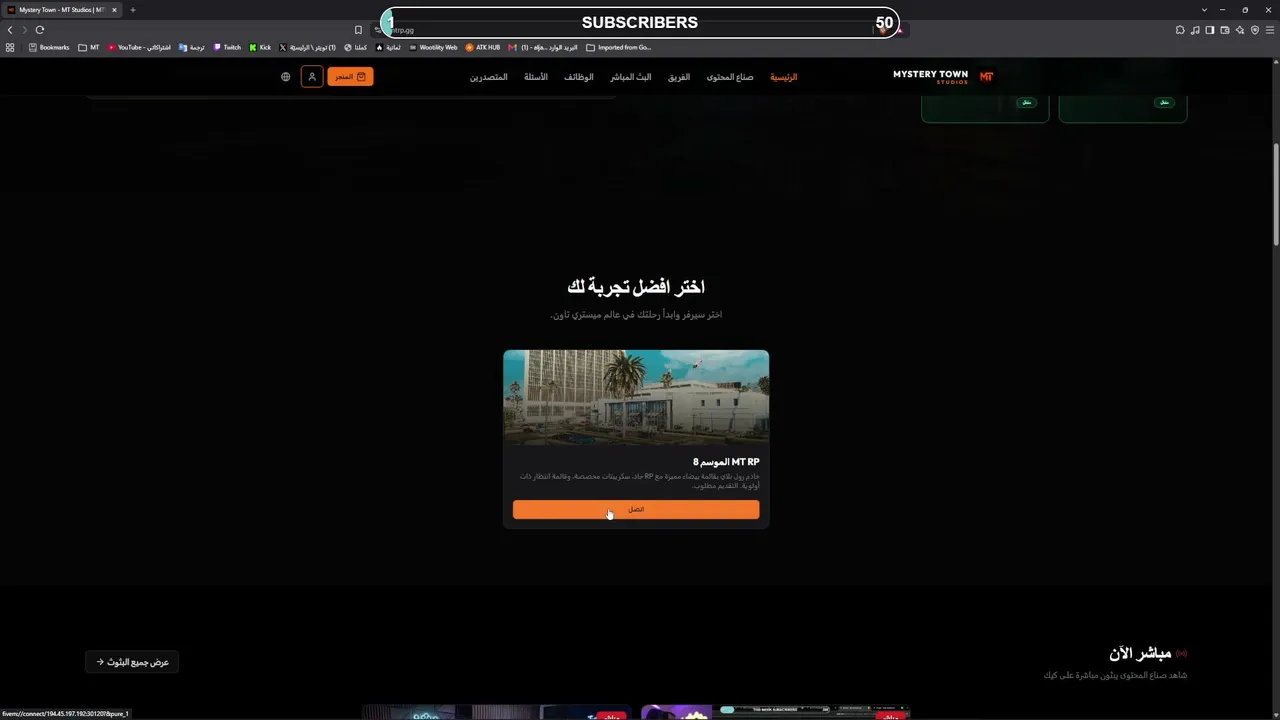The height and width of the screenshot is (720, 1280).
Task: Expand the Imported from Go... bookmarks folder
Action: pos(619,47)
